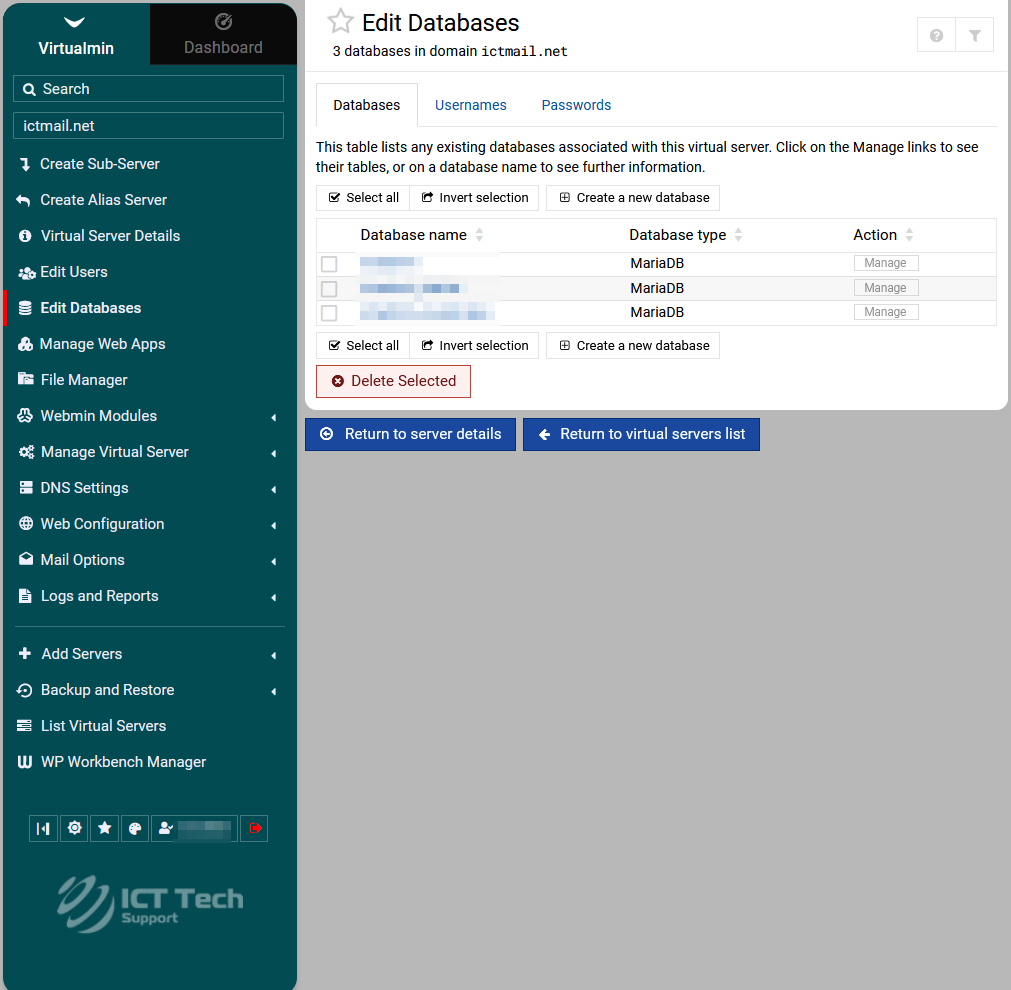Click the Logs and Reports document icon

(x=25, y=596)
